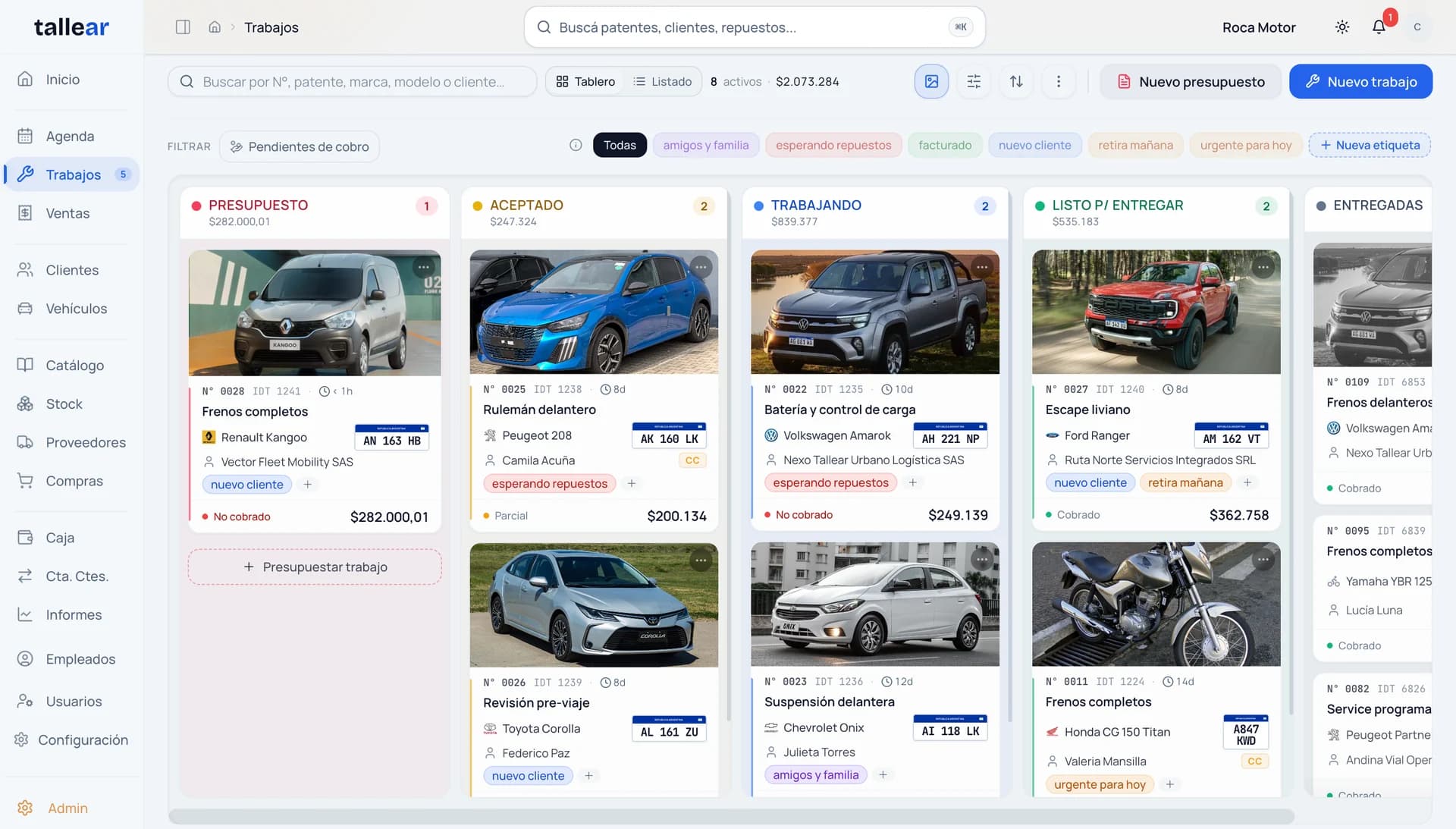Click the sort arrows icon
Image resolution: width=1456 pixels, height=829 pixels.
[1016, 81]
